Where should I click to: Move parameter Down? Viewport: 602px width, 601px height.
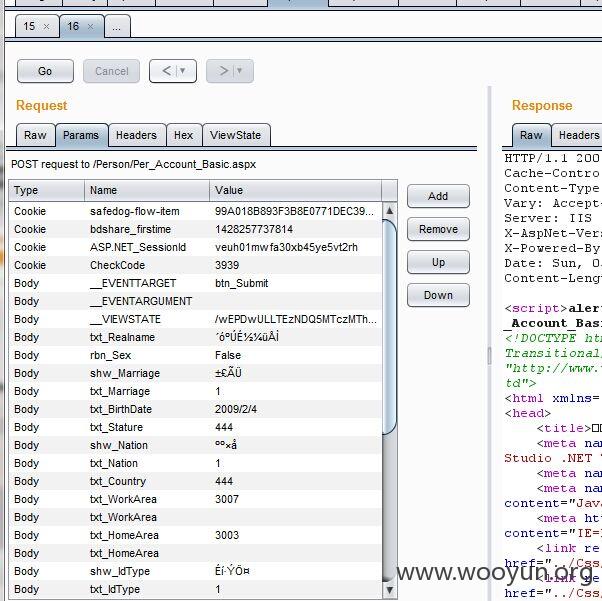click(x=438, y=295)
